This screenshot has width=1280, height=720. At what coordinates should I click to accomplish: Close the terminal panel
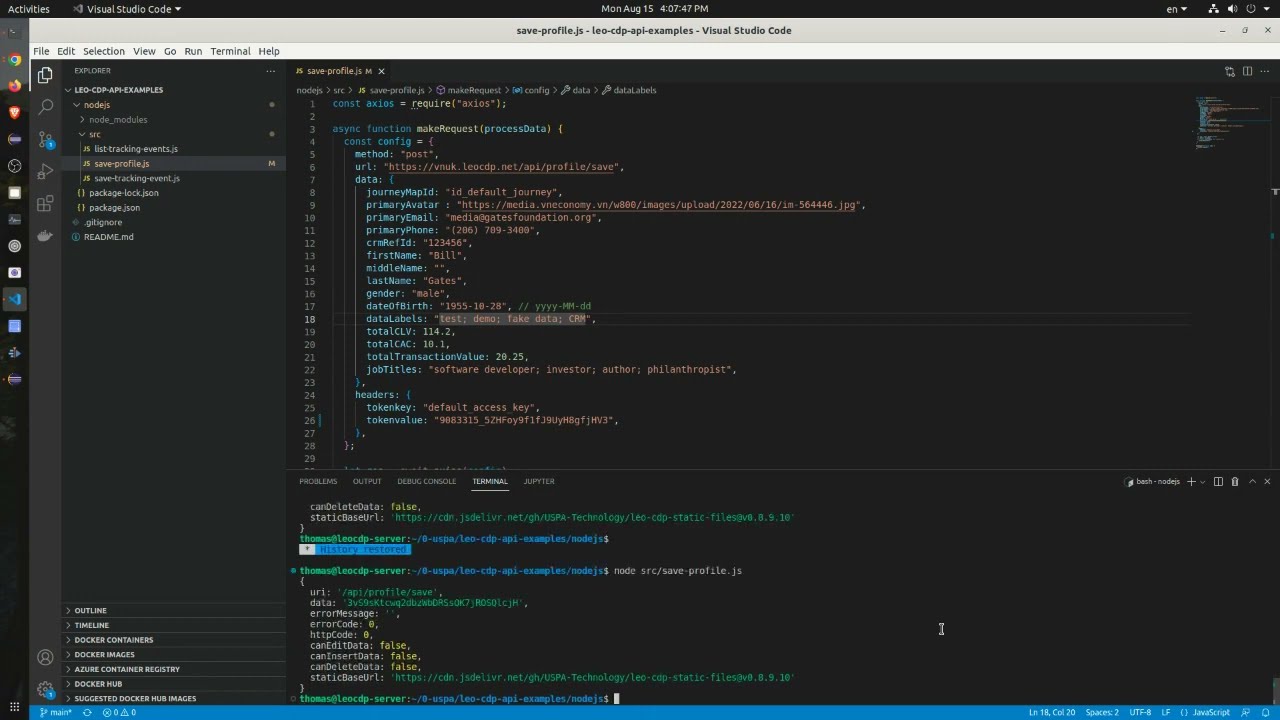[x=1268, y=482]
